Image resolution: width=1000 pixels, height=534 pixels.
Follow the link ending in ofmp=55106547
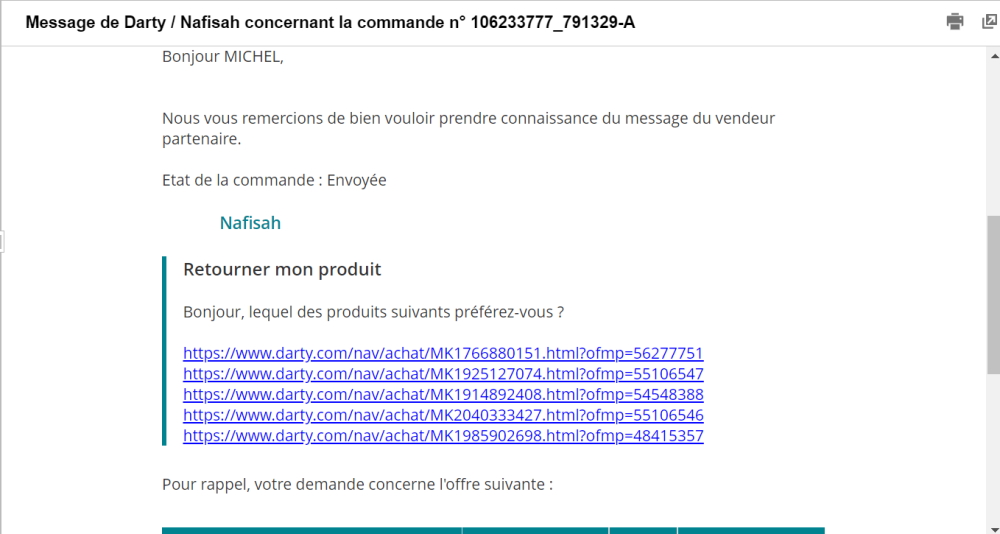point(443,374)
